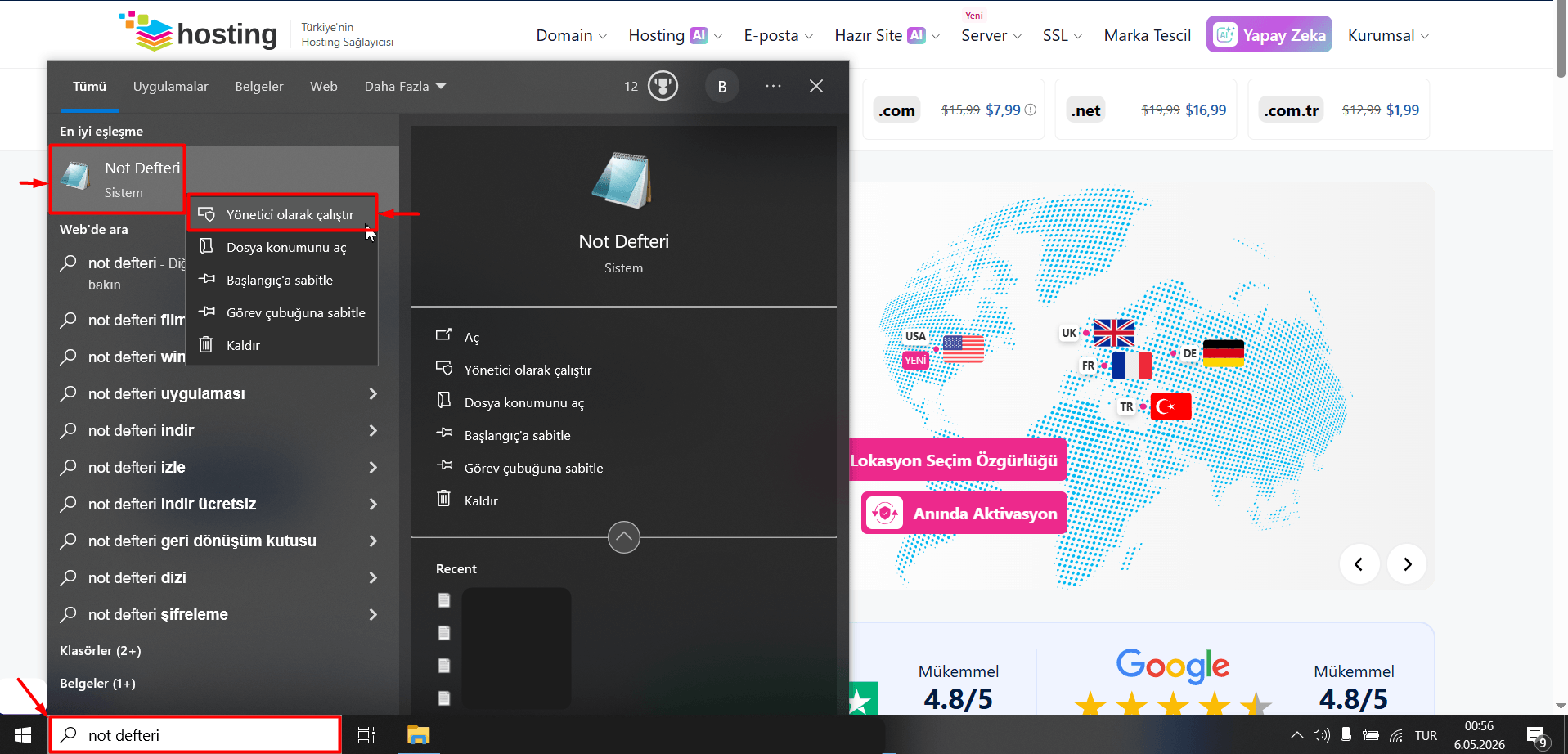
Task: Click the .com domain price card
Action: pos(954,110)
